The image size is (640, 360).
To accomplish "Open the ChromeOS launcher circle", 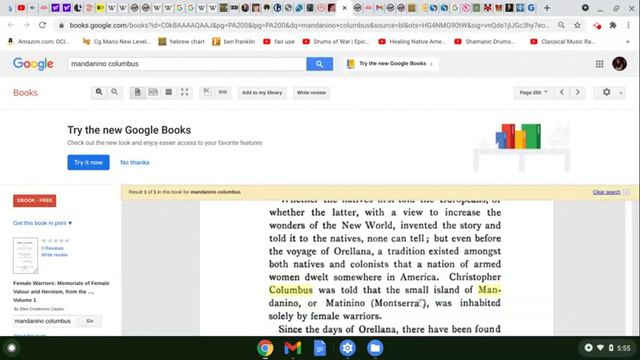I will click(11, 348).
